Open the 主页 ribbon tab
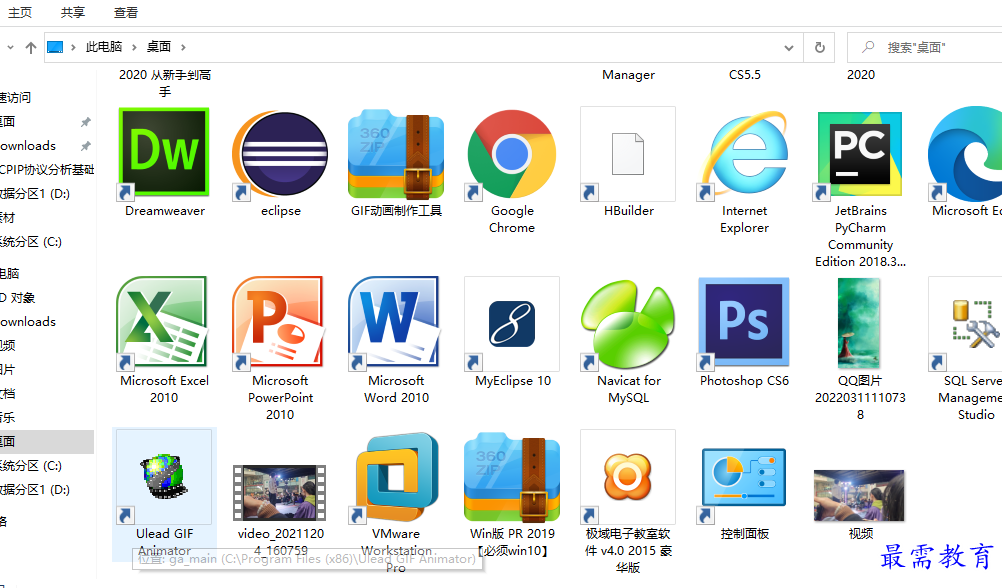The image size is (1002, 588). [x=20, y=12]
